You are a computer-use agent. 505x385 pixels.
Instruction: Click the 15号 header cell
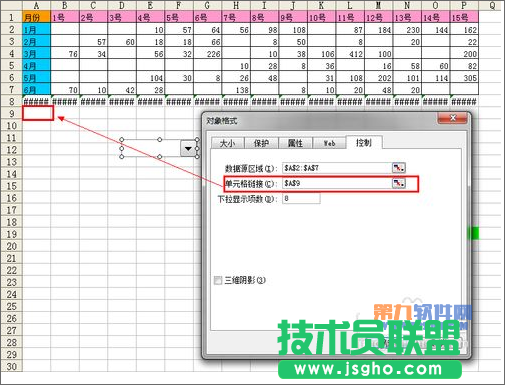[464, 17]
